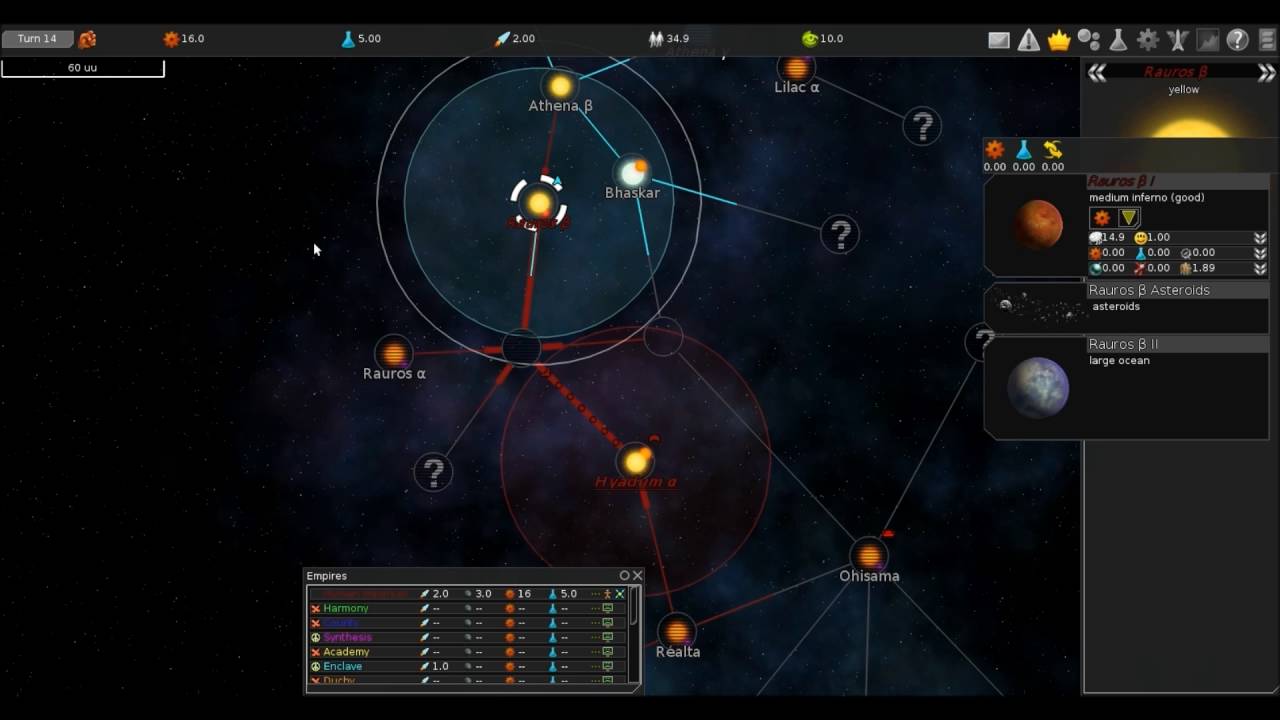Select the Harmony empire row

pos(467,608)
